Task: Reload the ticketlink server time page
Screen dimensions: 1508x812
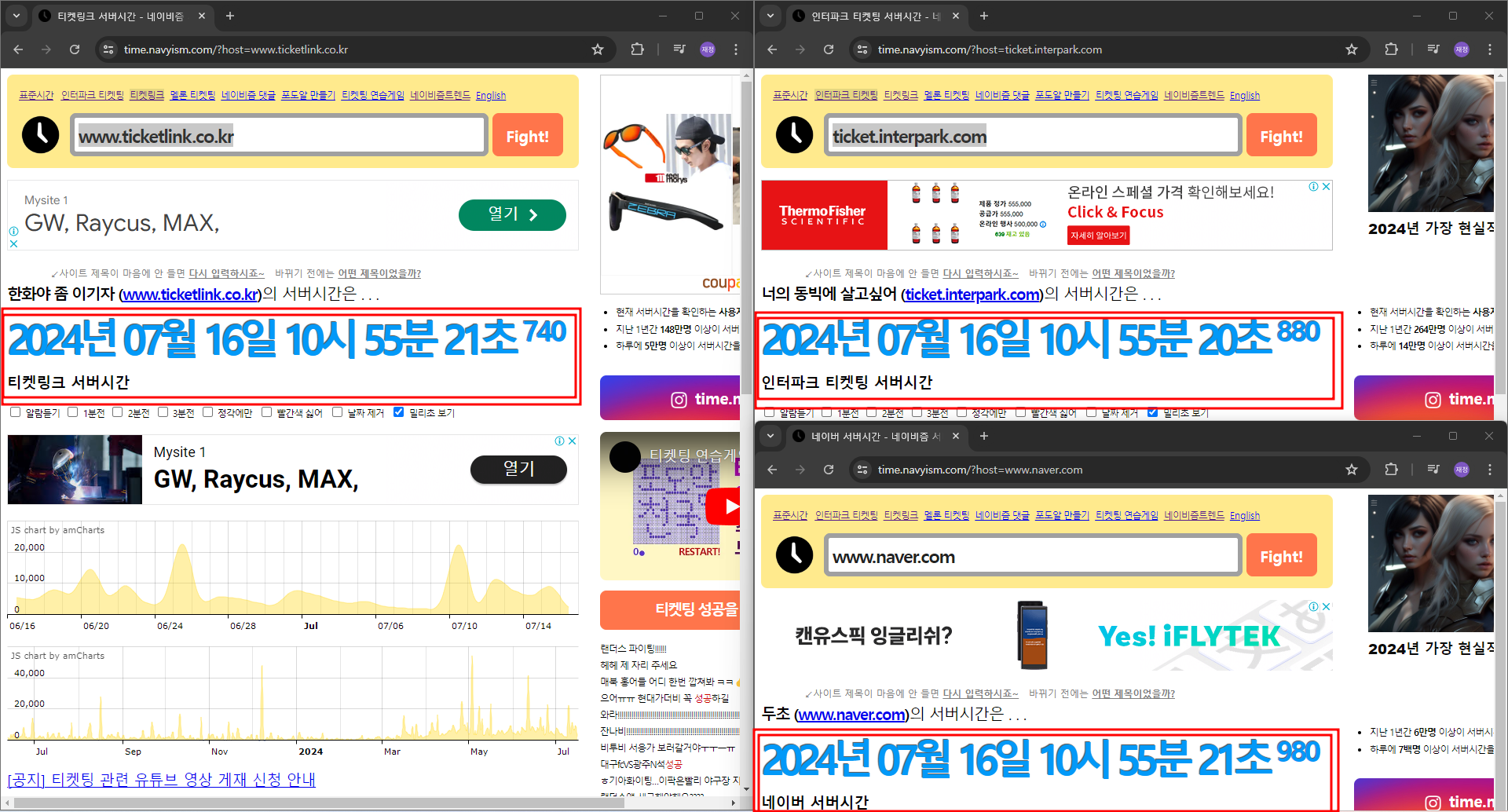Action: coord(74,49)
